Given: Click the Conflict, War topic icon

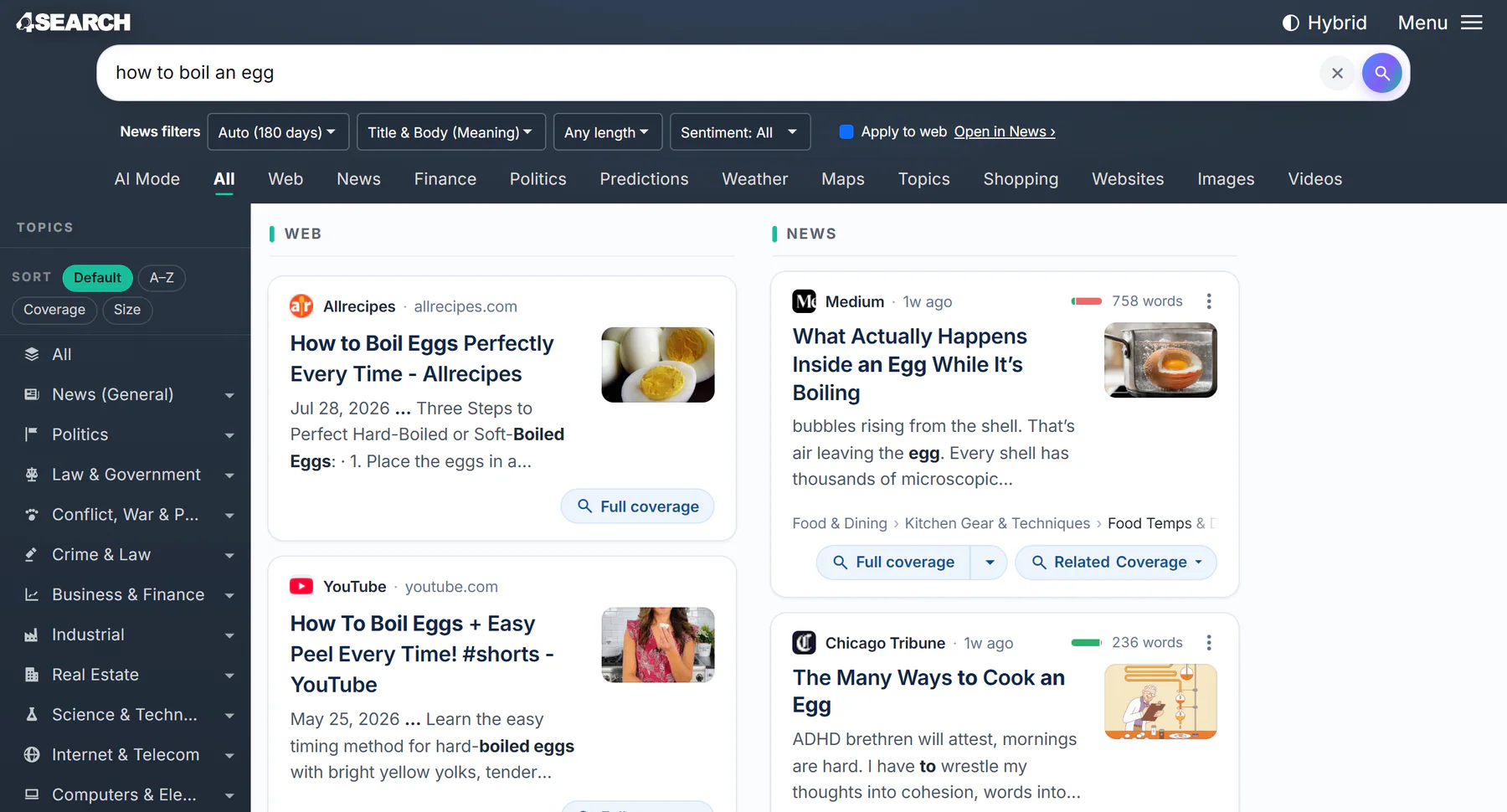Looking at the screenshot, I should [32, 515].
